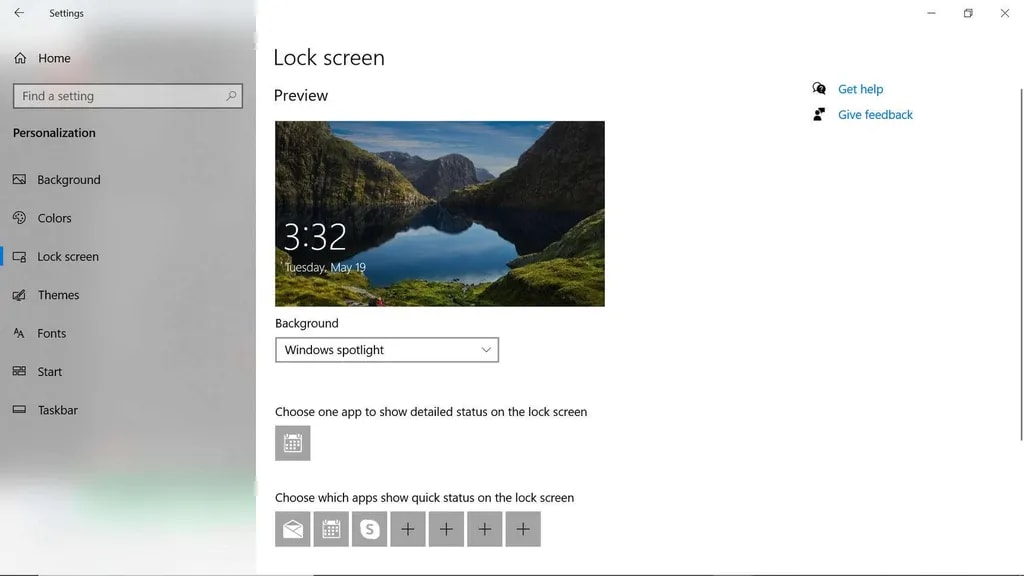Go to Settings Home
1024x576 pixels.
pos(53,58)
